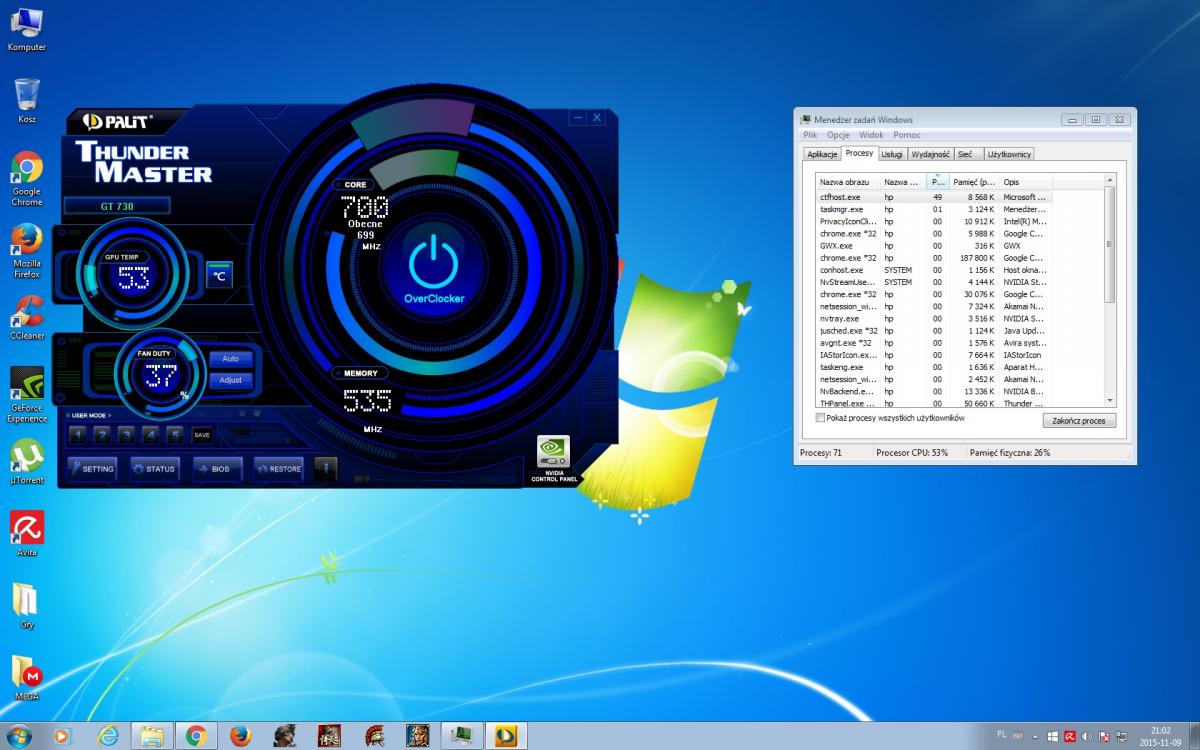This screenshot has width=1200, height=750.
Task: Load user mode profile 1
Action: tap(78, 435)
